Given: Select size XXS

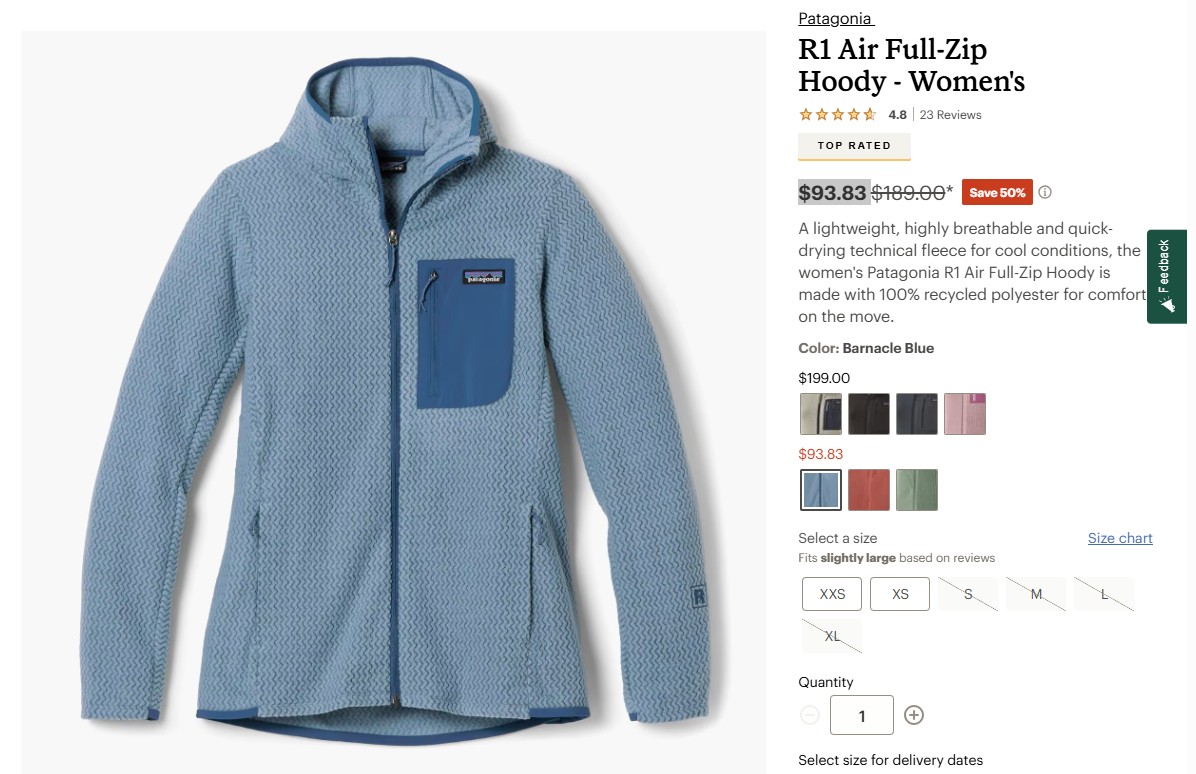Looking at the screenshot, I should (x=832, y=594).
